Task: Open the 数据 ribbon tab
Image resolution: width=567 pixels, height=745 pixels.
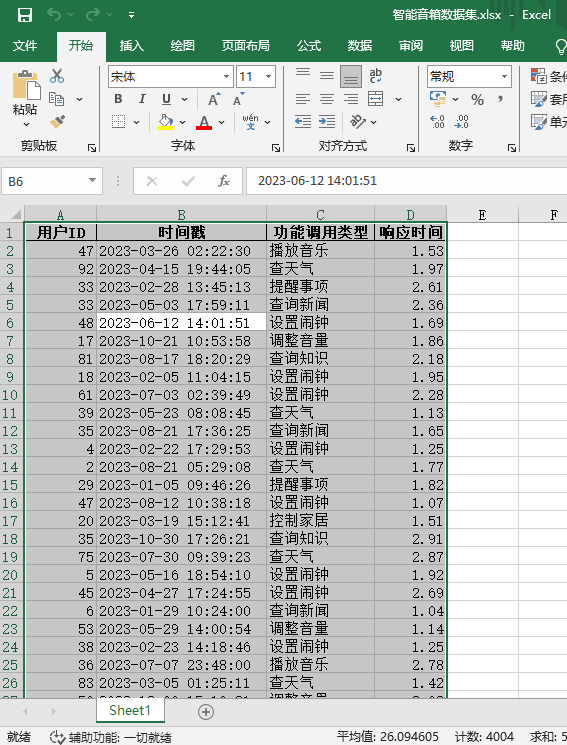Action: [x=360, y=46]
